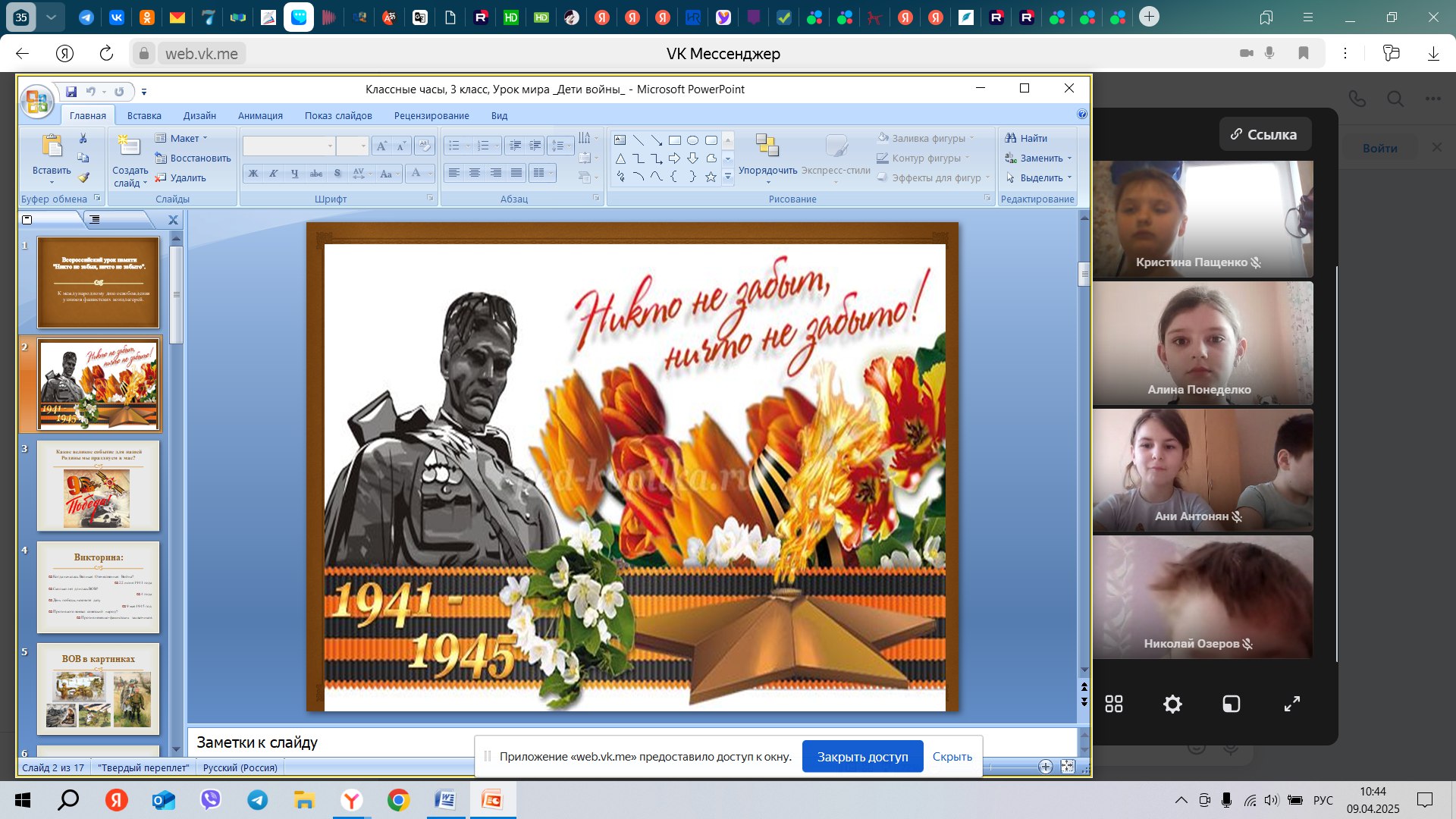
Task: Click the Заметки к слайду notes field
Action: [x=632, y=742]
